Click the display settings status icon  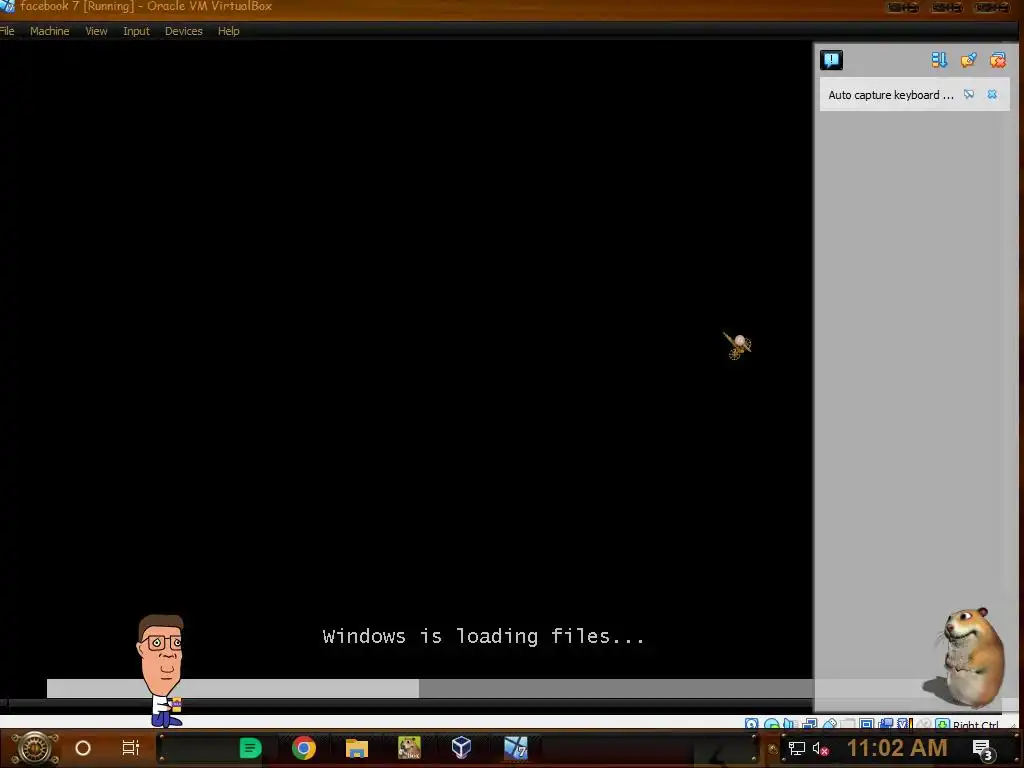pos(867,724)
